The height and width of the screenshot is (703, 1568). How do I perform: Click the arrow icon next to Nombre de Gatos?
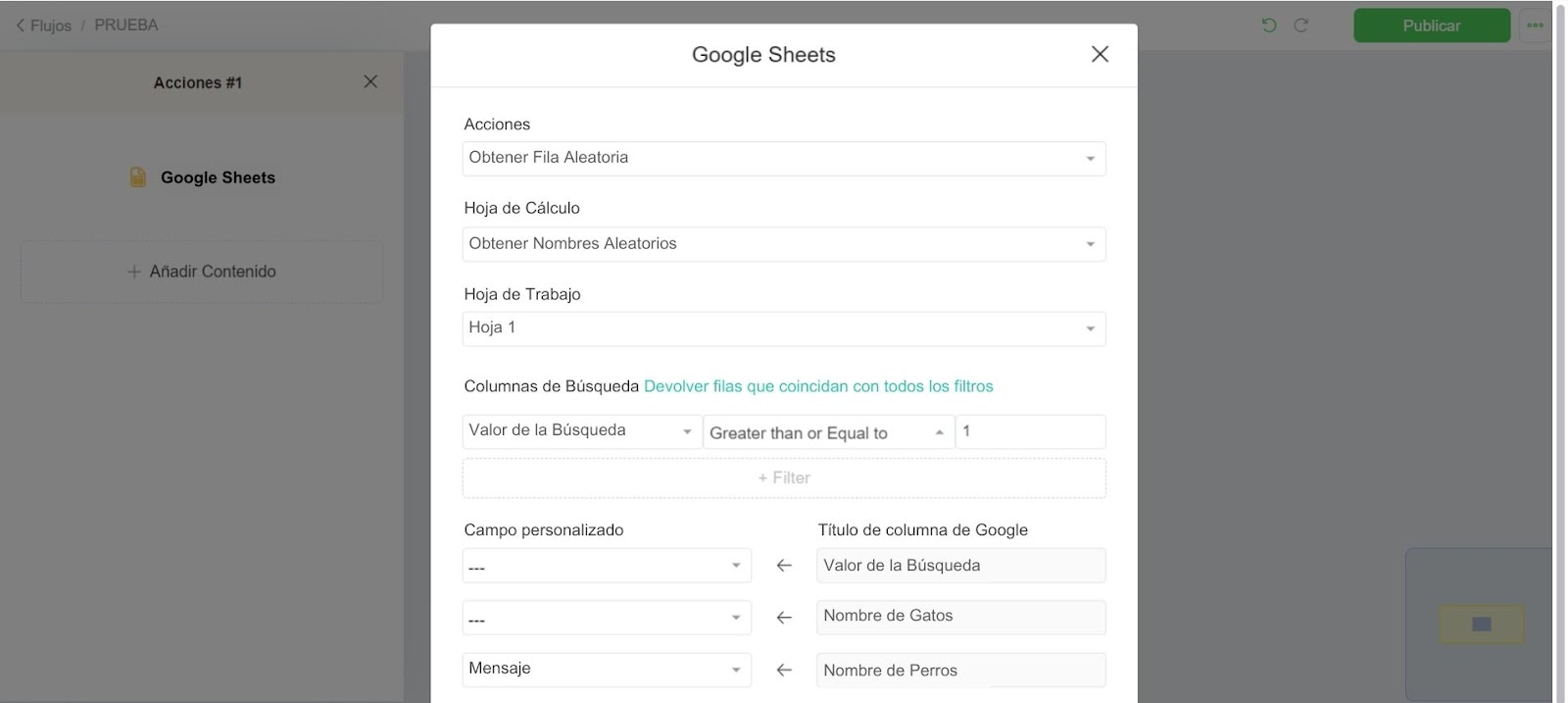pos(784,618)
